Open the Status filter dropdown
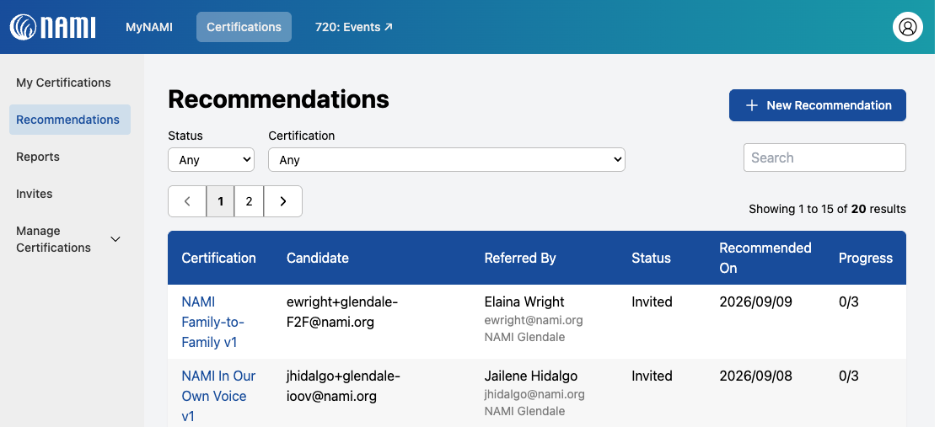936x427 pixels. tap(211, 160)
